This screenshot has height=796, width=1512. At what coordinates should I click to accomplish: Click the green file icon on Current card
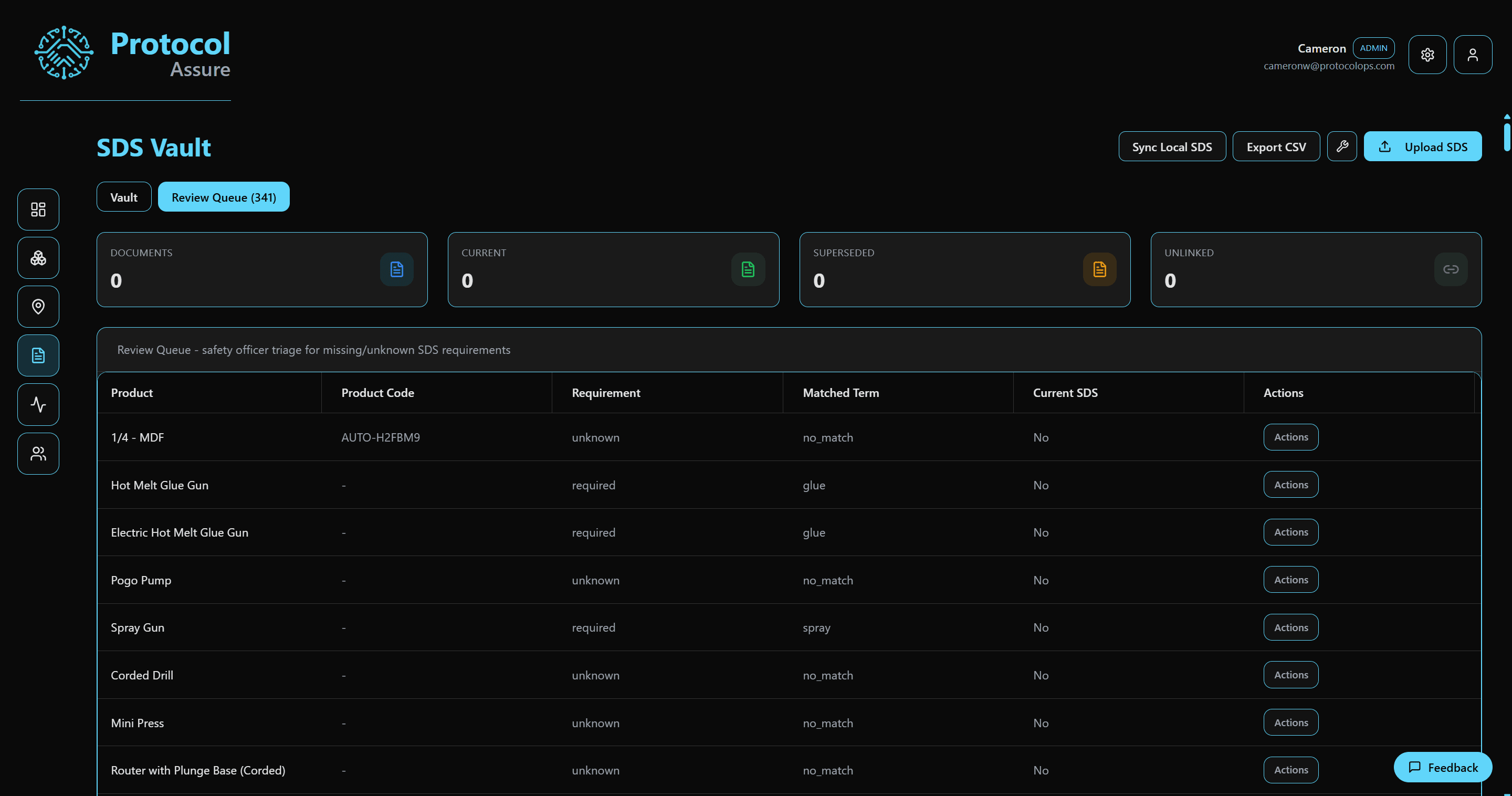[748, 269]
